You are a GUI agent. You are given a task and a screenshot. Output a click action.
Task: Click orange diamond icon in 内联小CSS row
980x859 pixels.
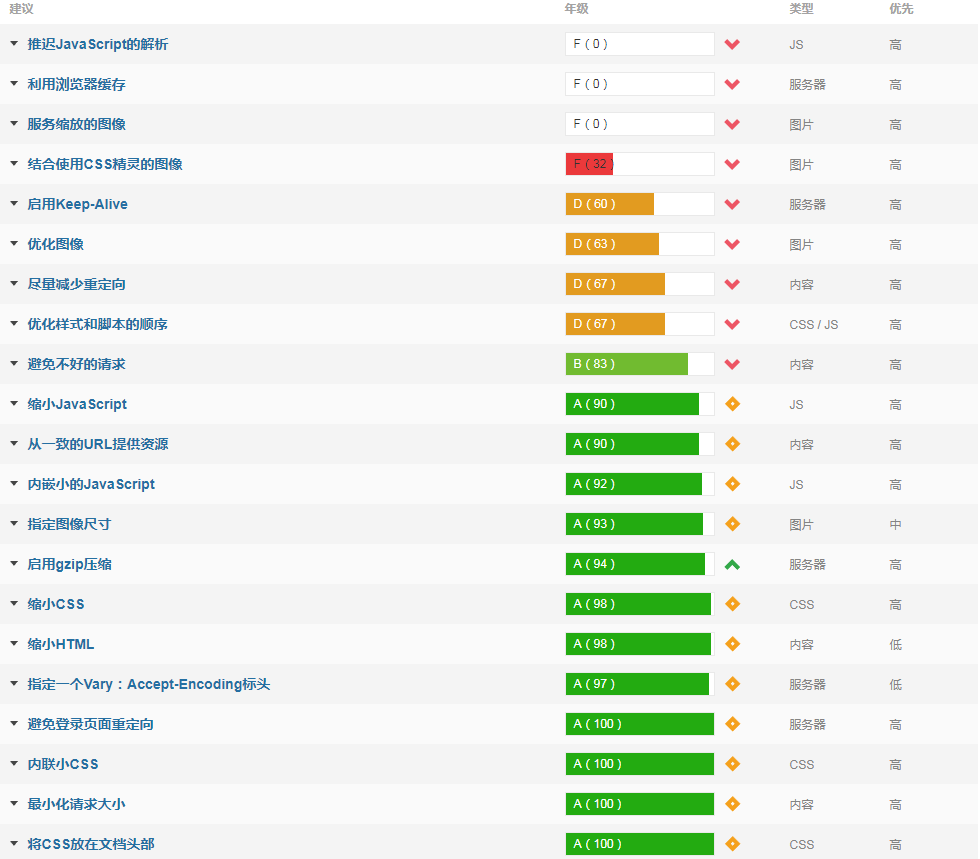[732, 764]
